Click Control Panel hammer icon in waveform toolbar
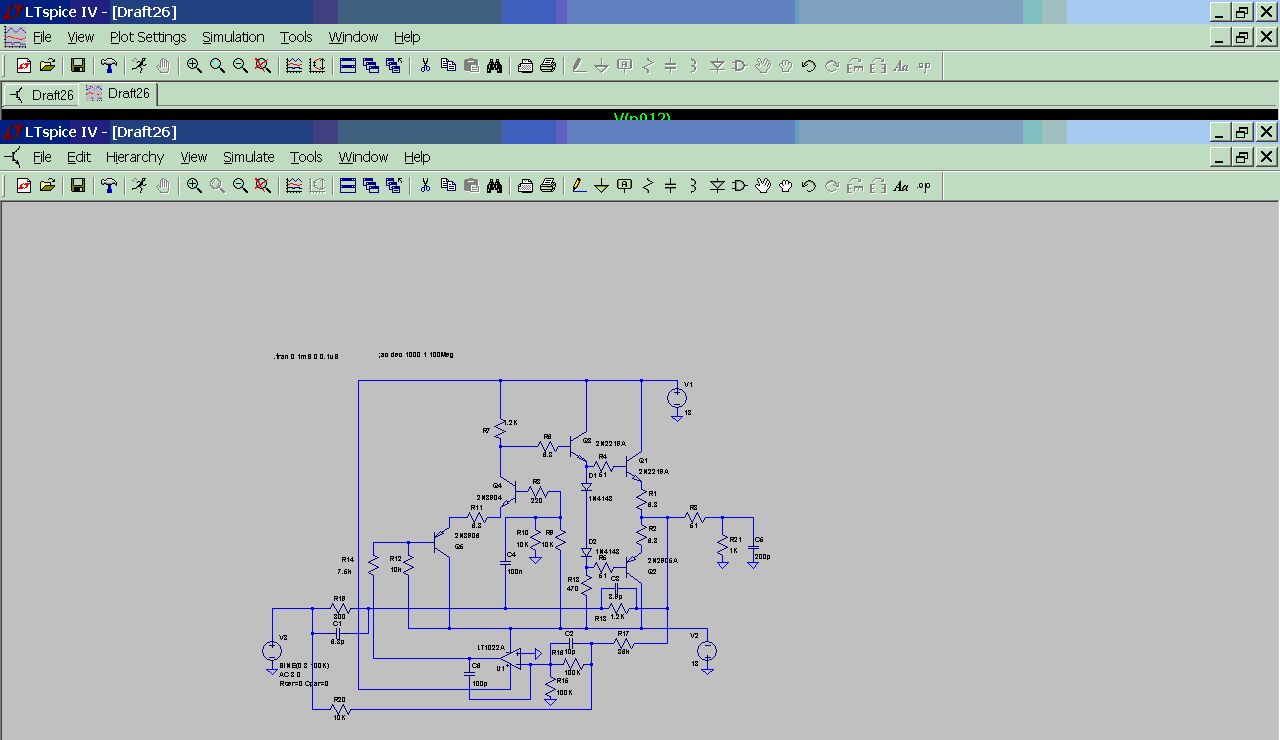Image resolution: width=1280 pixels, height=740 pixels. point(108,66)
